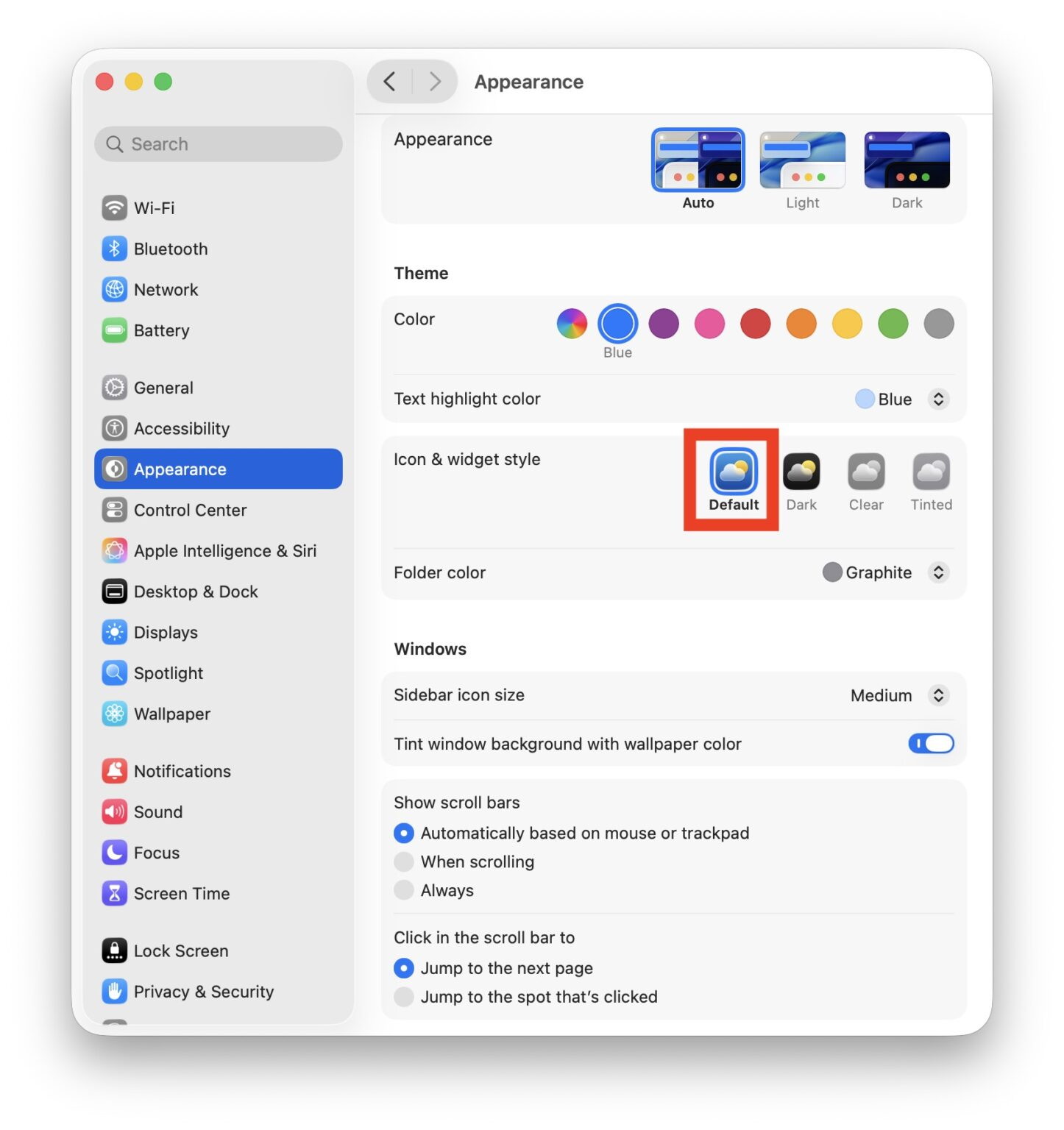Screen dimensions: 1064x1130
Task: Go to Apple Intelligence & Siri
Action: point(224,551)
